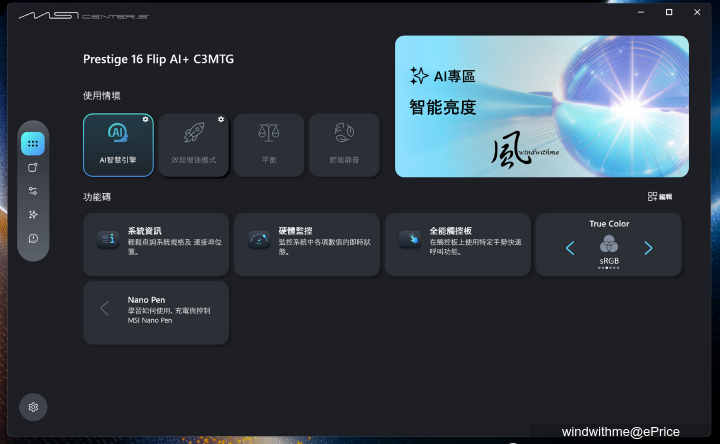This screenshot has width=720, height=444.
Task: Close the MSI Center window
Action: tap(697, 12)
